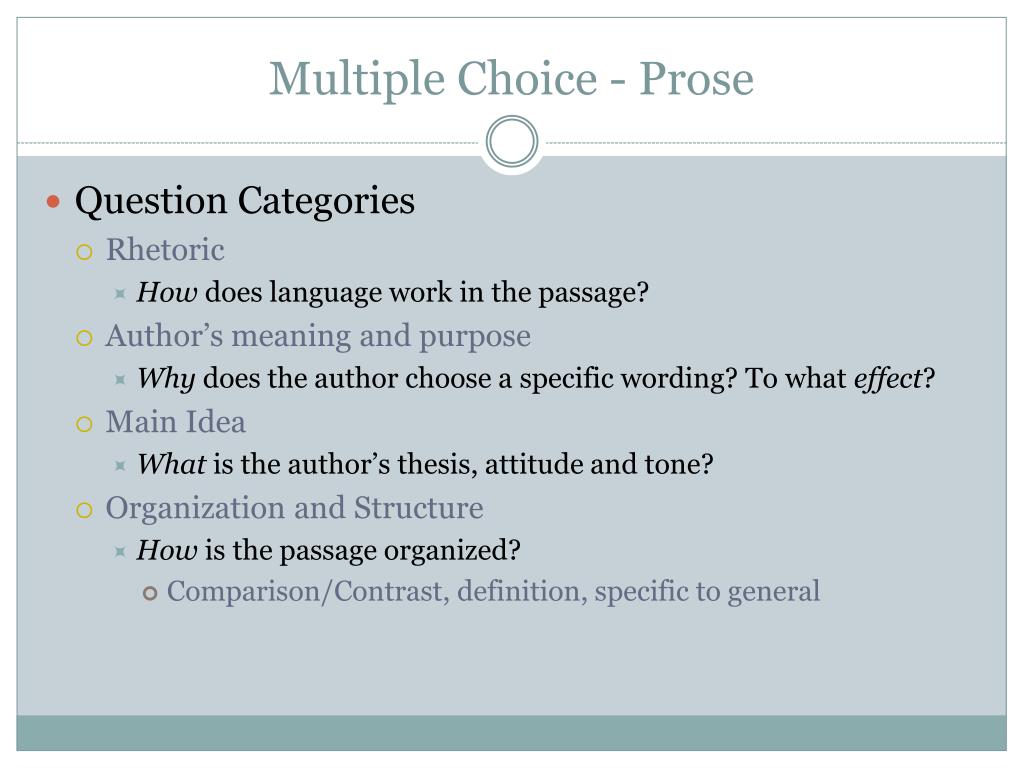
Task: Select the orange bullet beside Question Categories
Action: (54, 201)
